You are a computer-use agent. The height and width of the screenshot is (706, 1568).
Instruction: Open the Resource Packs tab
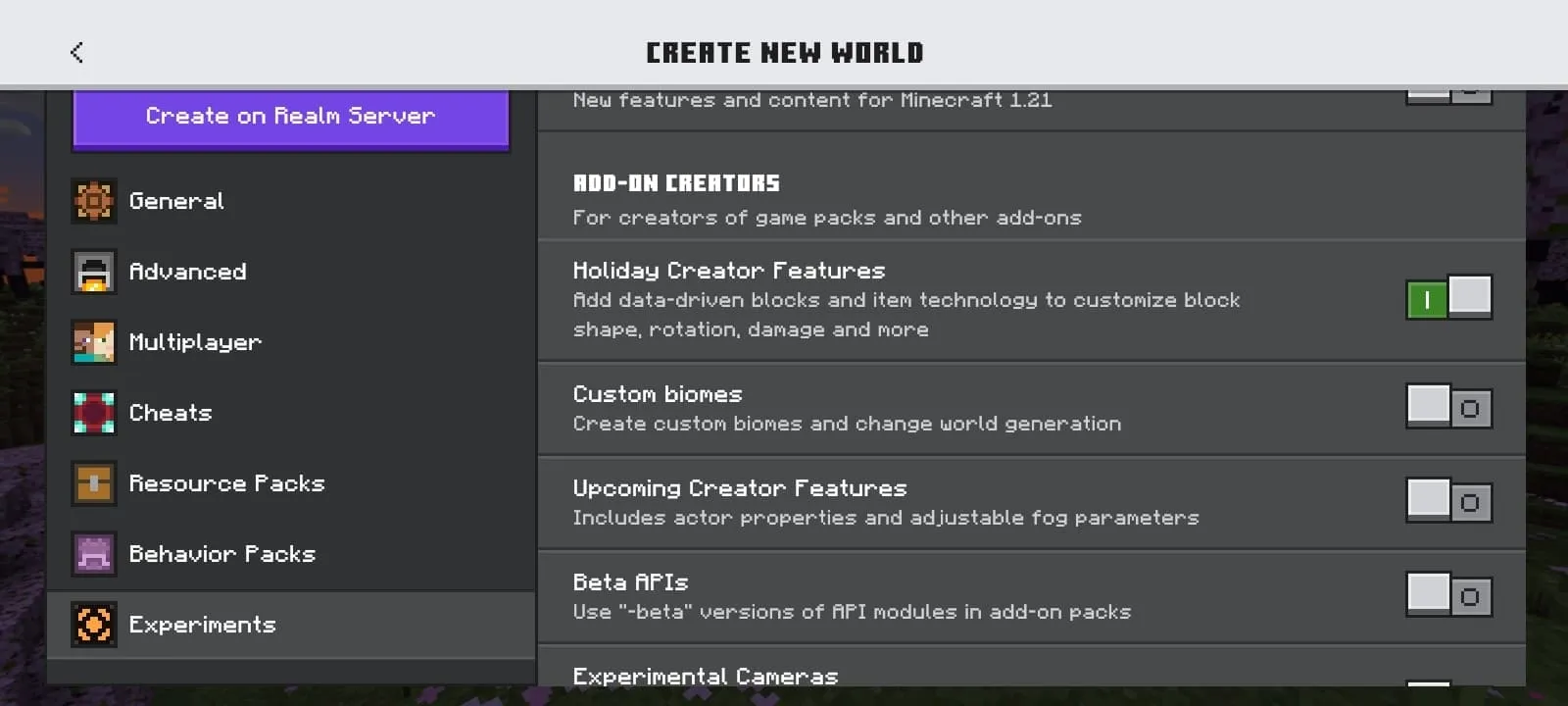click(291, 483)
